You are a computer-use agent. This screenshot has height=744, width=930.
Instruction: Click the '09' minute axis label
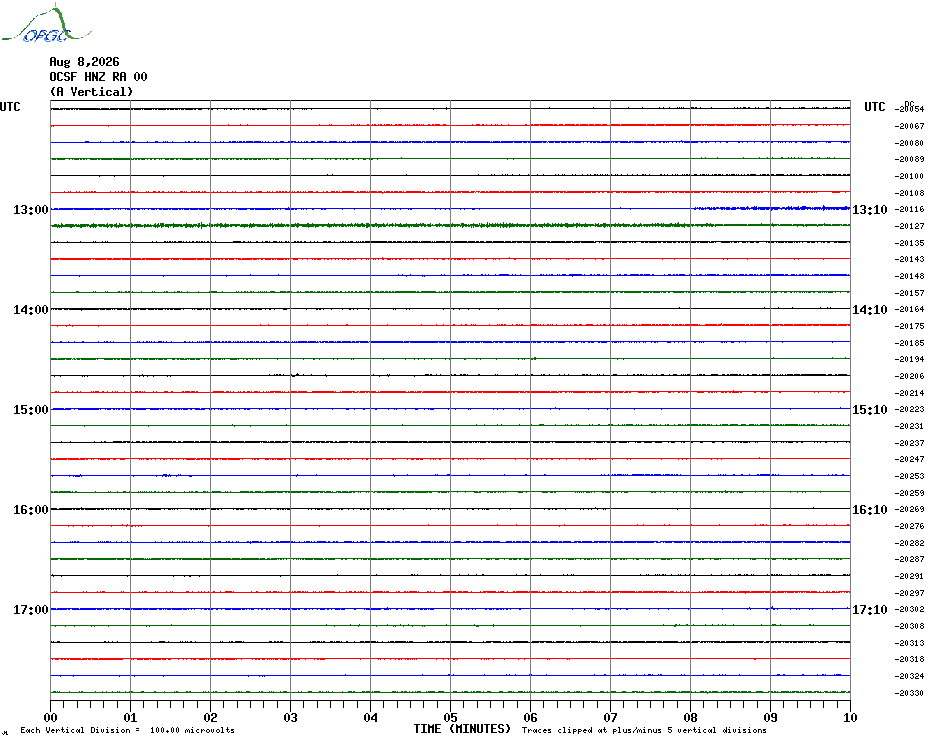[x=770, y=718]
